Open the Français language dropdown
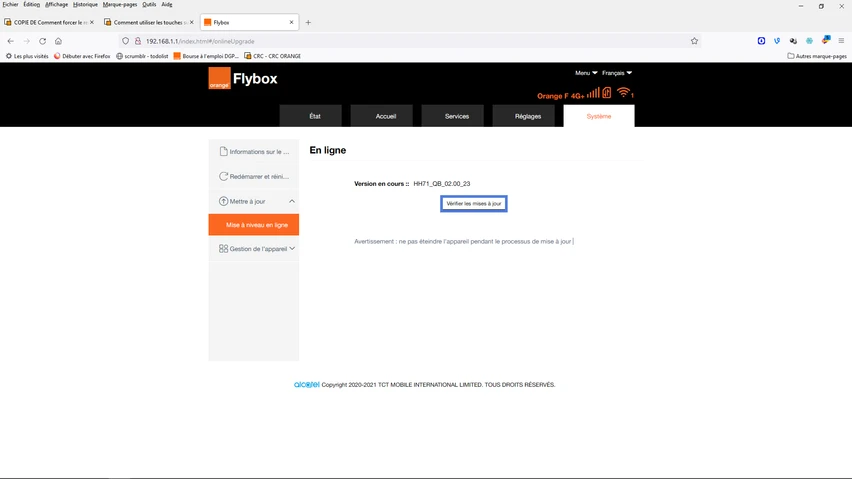Viewport: 852px width, 479px height. click(617, 73)
